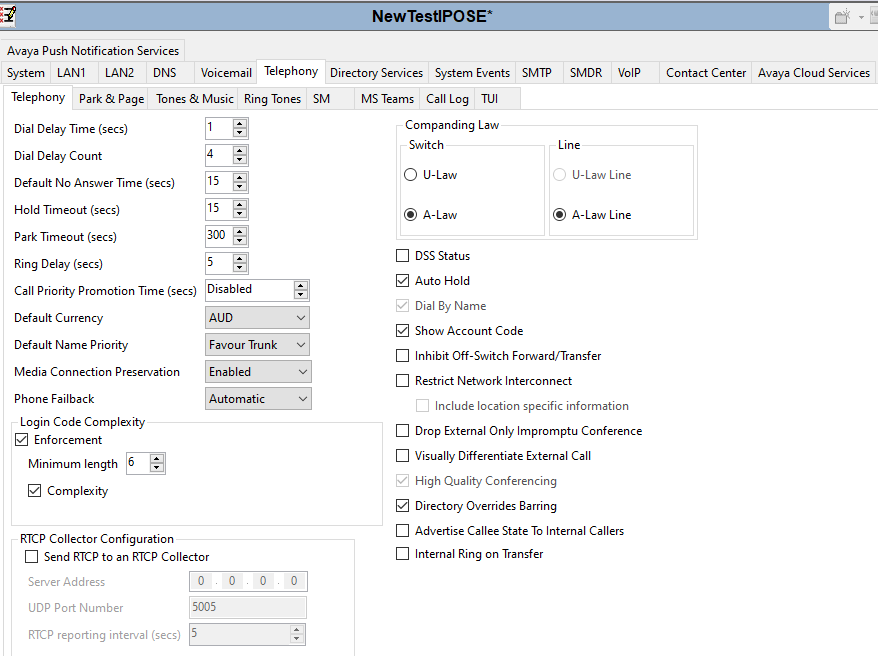
Task: Open the Default Name Priority dropdown
Action: (258, 345)
